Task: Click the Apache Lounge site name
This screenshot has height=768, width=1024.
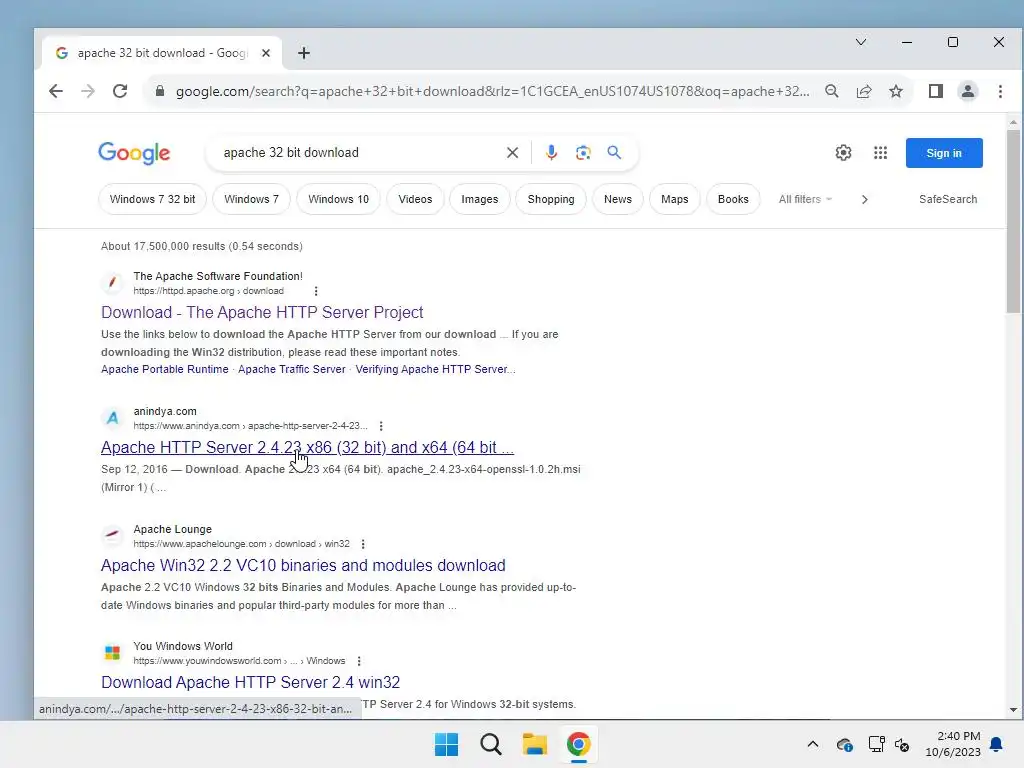Action: point(172,529)
